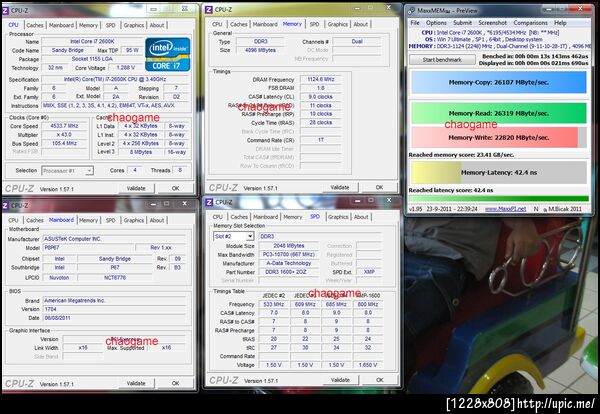The image size is (600, 414).
Task: Click the CAS# Latency value 9.0 clocks
Action: tap(321, 97)
